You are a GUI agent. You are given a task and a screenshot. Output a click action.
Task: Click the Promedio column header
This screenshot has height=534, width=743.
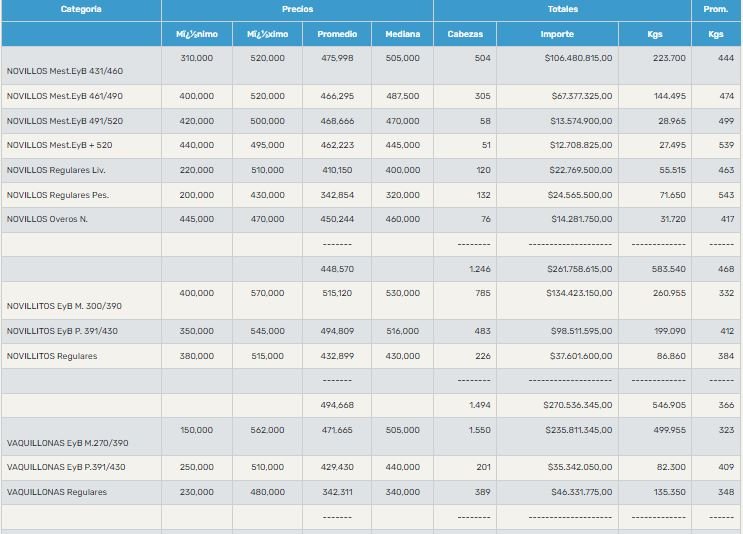[337, 34]
